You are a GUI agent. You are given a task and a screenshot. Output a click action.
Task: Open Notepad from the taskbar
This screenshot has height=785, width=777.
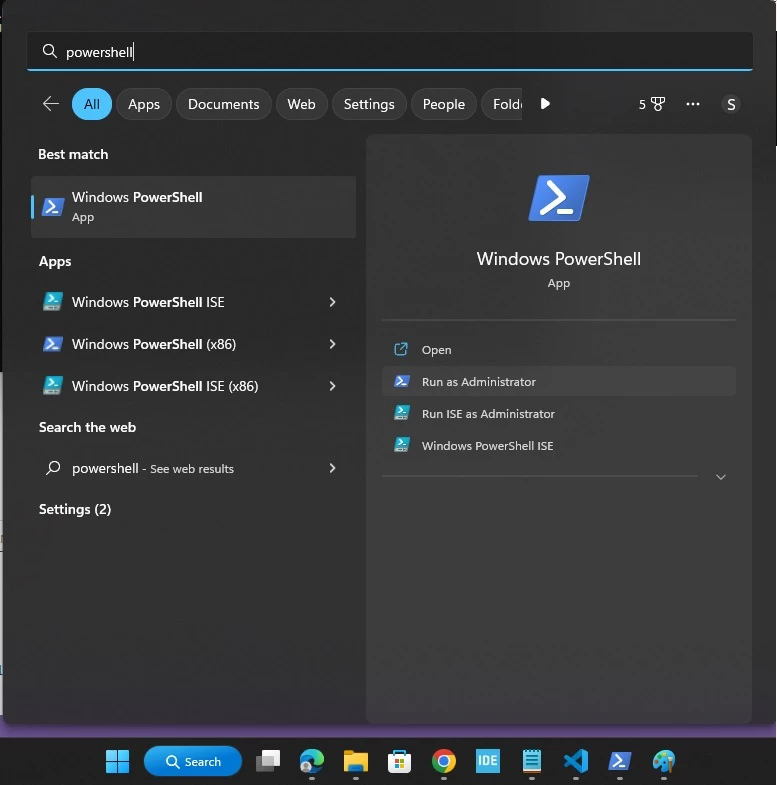[532, 761]
